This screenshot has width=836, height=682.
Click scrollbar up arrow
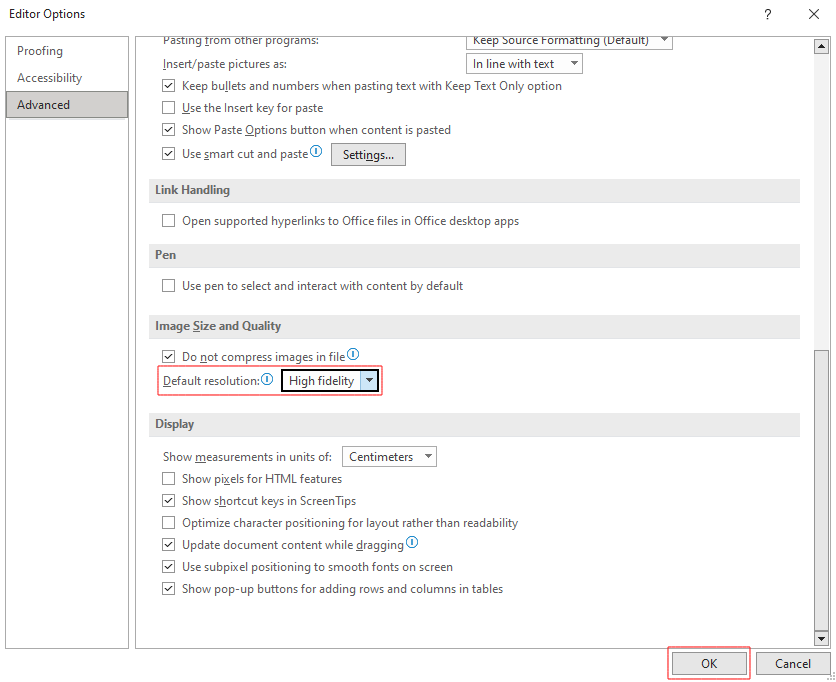(821, 44)
